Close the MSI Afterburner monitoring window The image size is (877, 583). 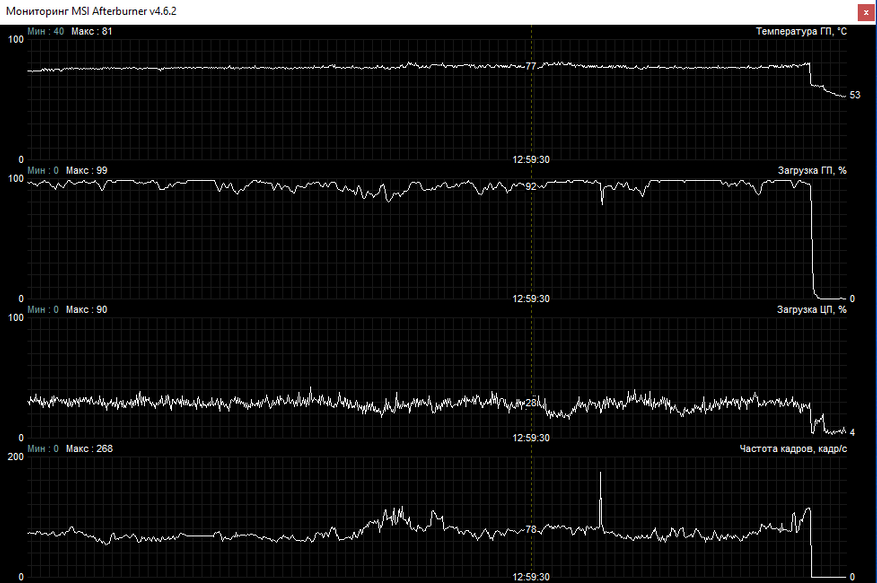(866, 12)
